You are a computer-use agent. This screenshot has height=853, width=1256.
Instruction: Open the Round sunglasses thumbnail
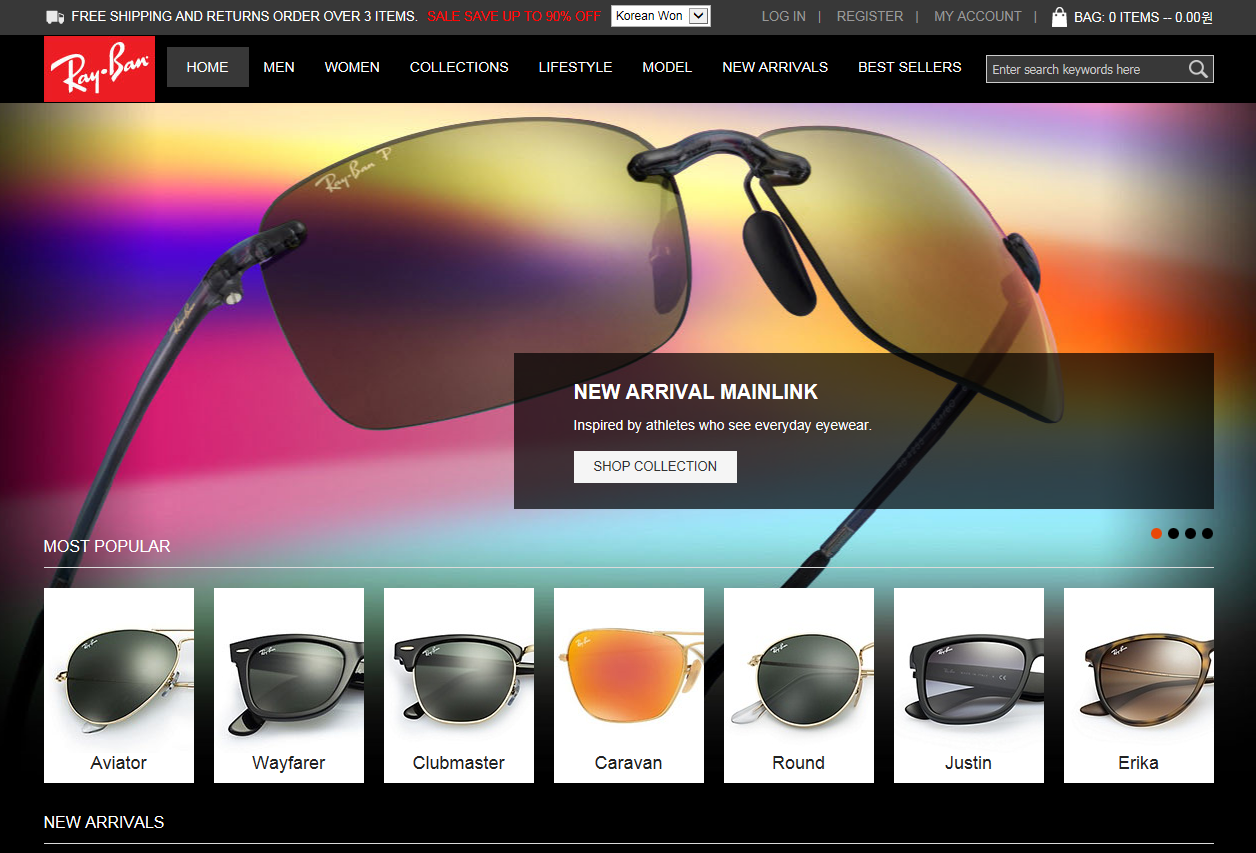point(799,685)
